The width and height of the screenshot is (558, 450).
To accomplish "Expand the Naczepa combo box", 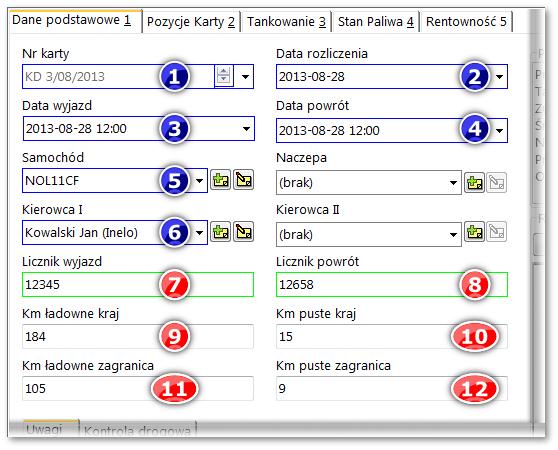I will [453, 183].
